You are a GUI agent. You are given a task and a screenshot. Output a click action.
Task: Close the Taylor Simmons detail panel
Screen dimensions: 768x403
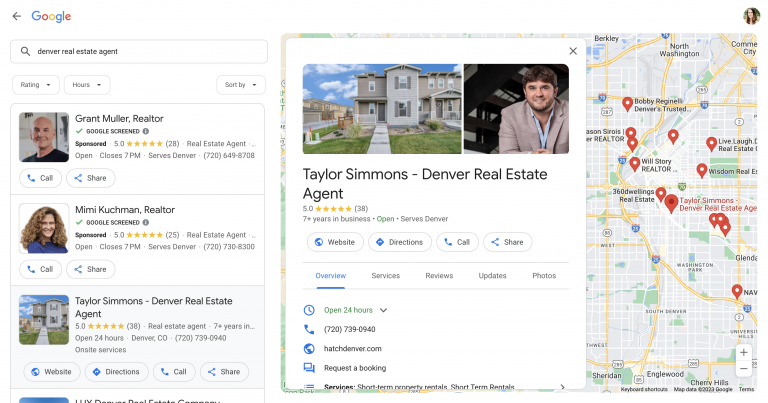click(573, 51)
